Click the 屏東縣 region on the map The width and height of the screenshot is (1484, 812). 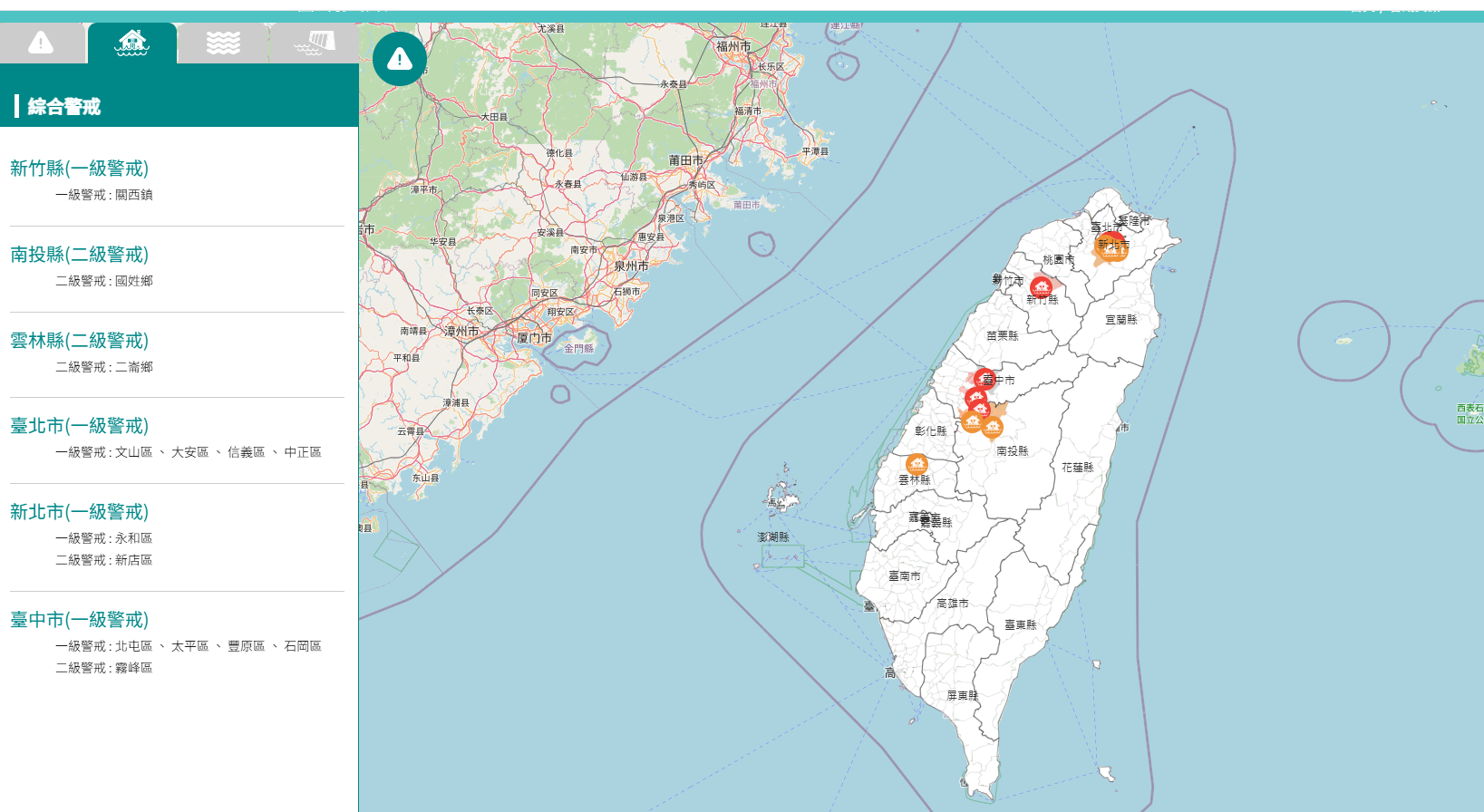pos(962,696)
